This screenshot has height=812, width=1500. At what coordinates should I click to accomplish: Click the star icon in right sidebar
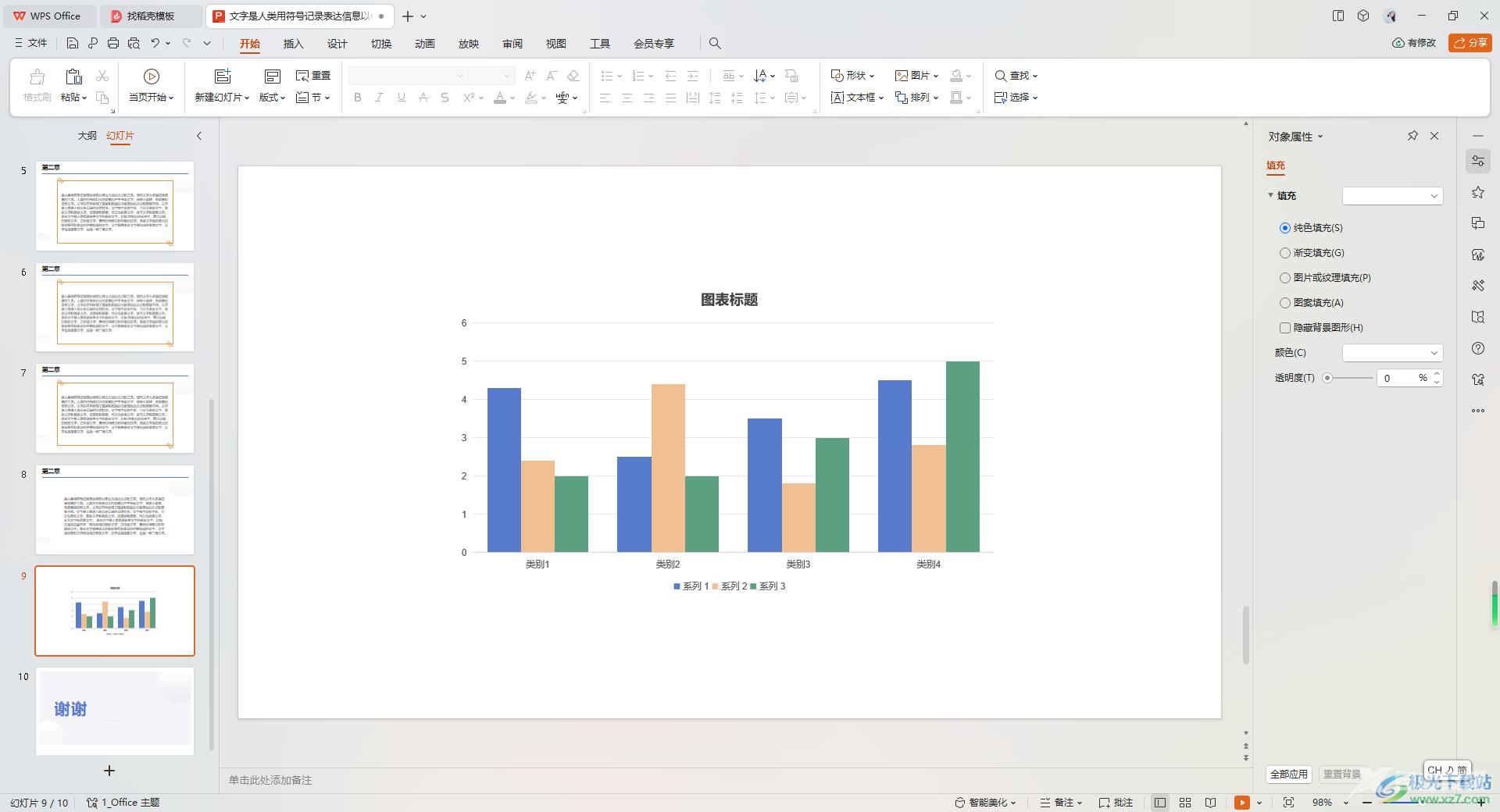pos(1477,192)
